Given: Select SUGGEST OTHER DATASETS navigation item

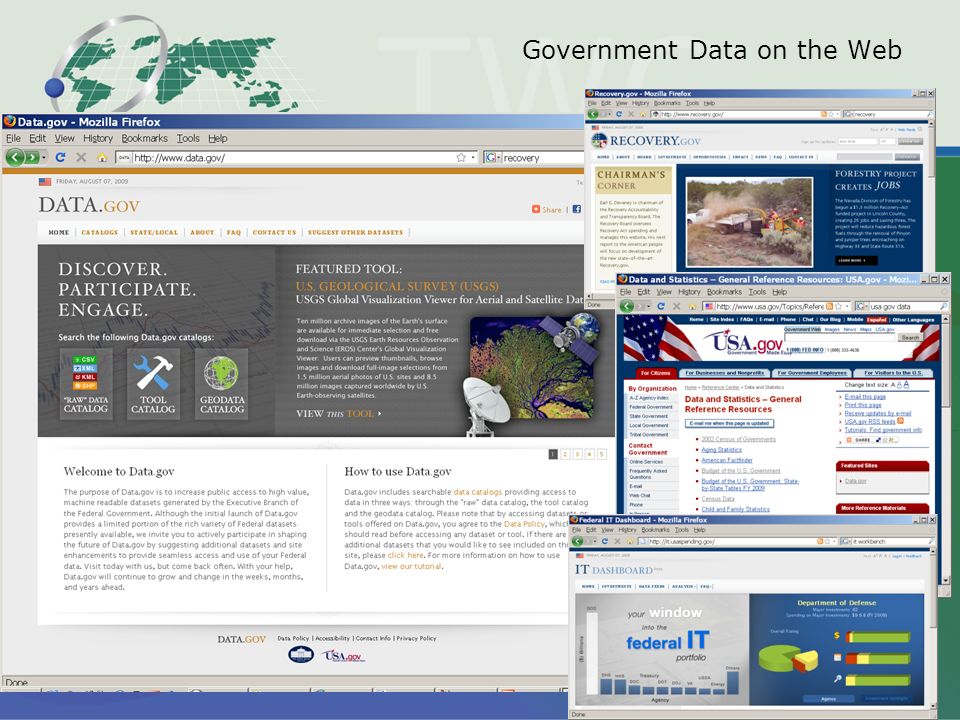Looking at the screenshot, I should click(x=355, y=233).
